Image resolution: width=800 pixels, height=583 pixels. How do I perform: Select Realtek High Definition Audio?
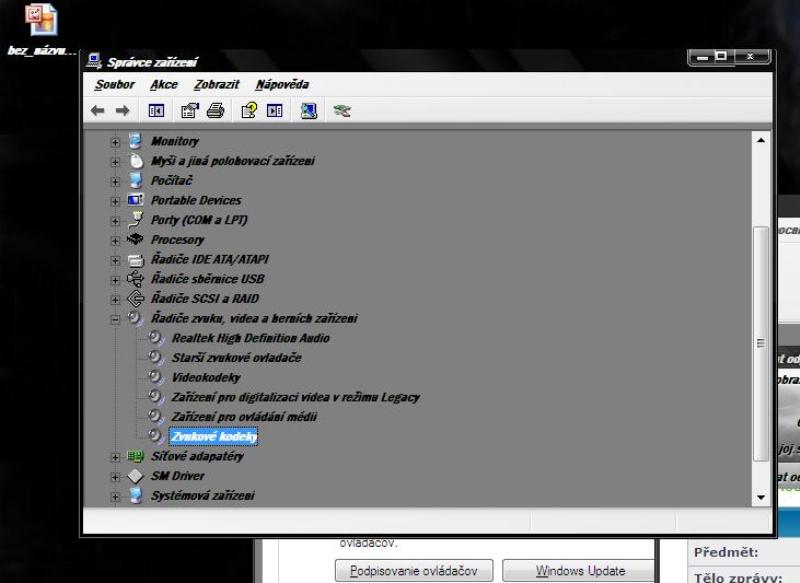coord(251,338)
